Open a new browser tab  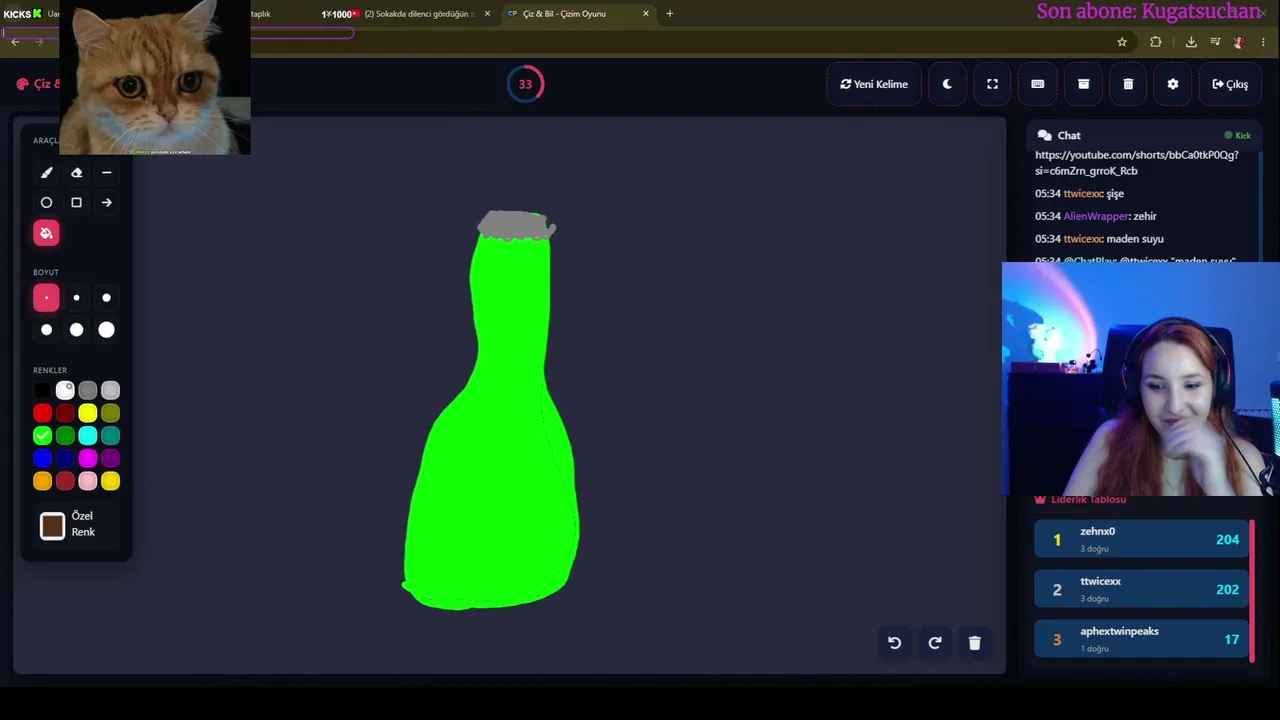point(670,14)
